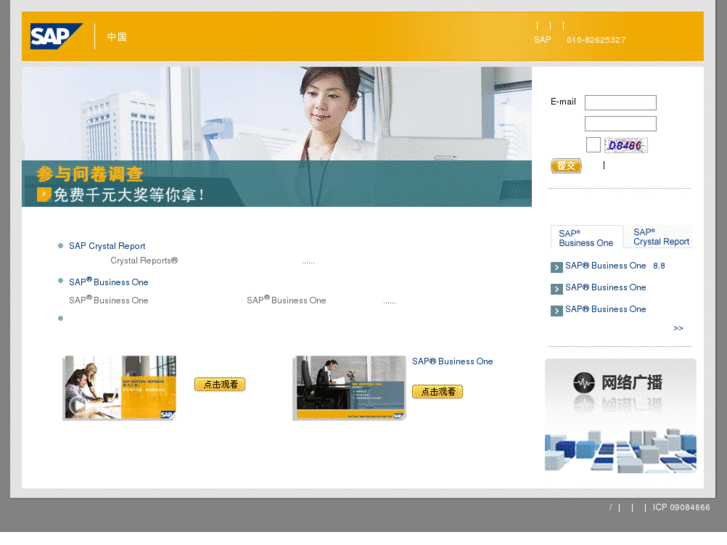Image resolution: width=727 pixels, height=545 pixels.
Task: Open the 网络广播 webcast banner
Action: point(620,416)
